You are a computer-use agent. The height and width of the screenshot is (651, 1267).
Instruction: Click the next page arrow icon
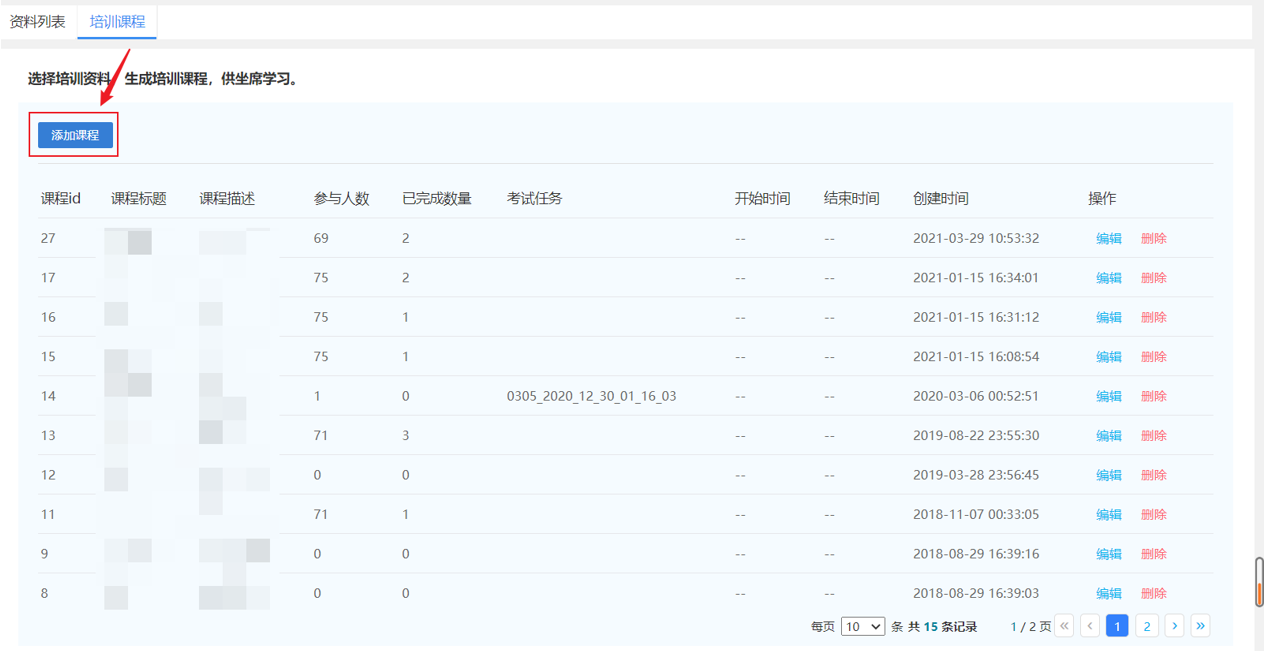[x=1174, y=626]
